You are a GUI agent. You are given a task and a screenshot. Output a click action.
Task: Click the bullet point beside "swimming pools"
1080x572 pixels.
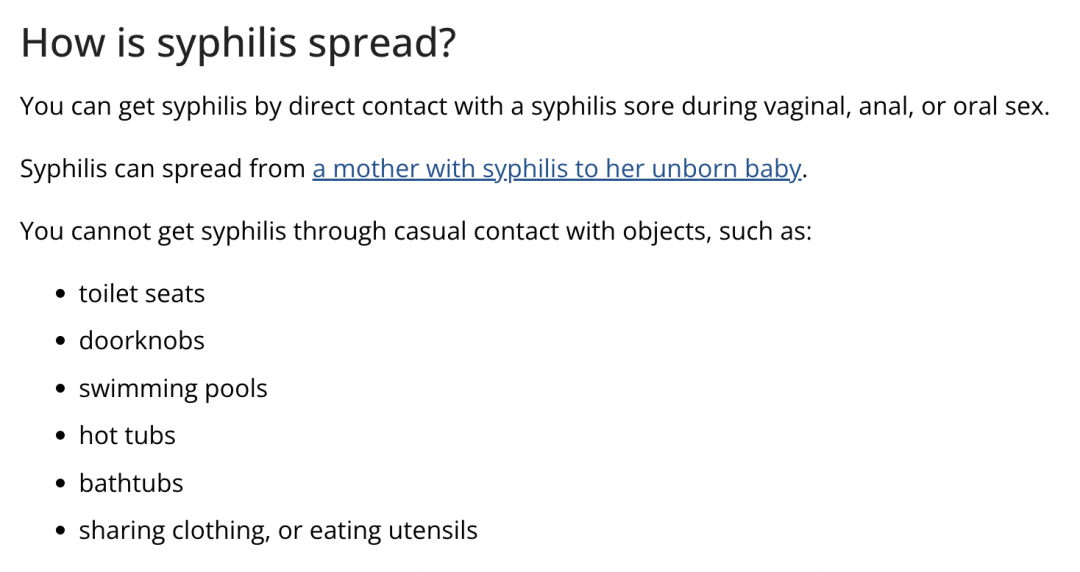(62, 389)
